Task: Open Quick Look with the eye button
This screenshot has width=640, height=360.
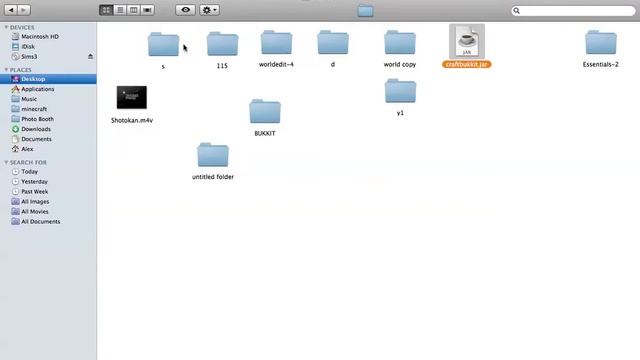Action: pos(185,10)
